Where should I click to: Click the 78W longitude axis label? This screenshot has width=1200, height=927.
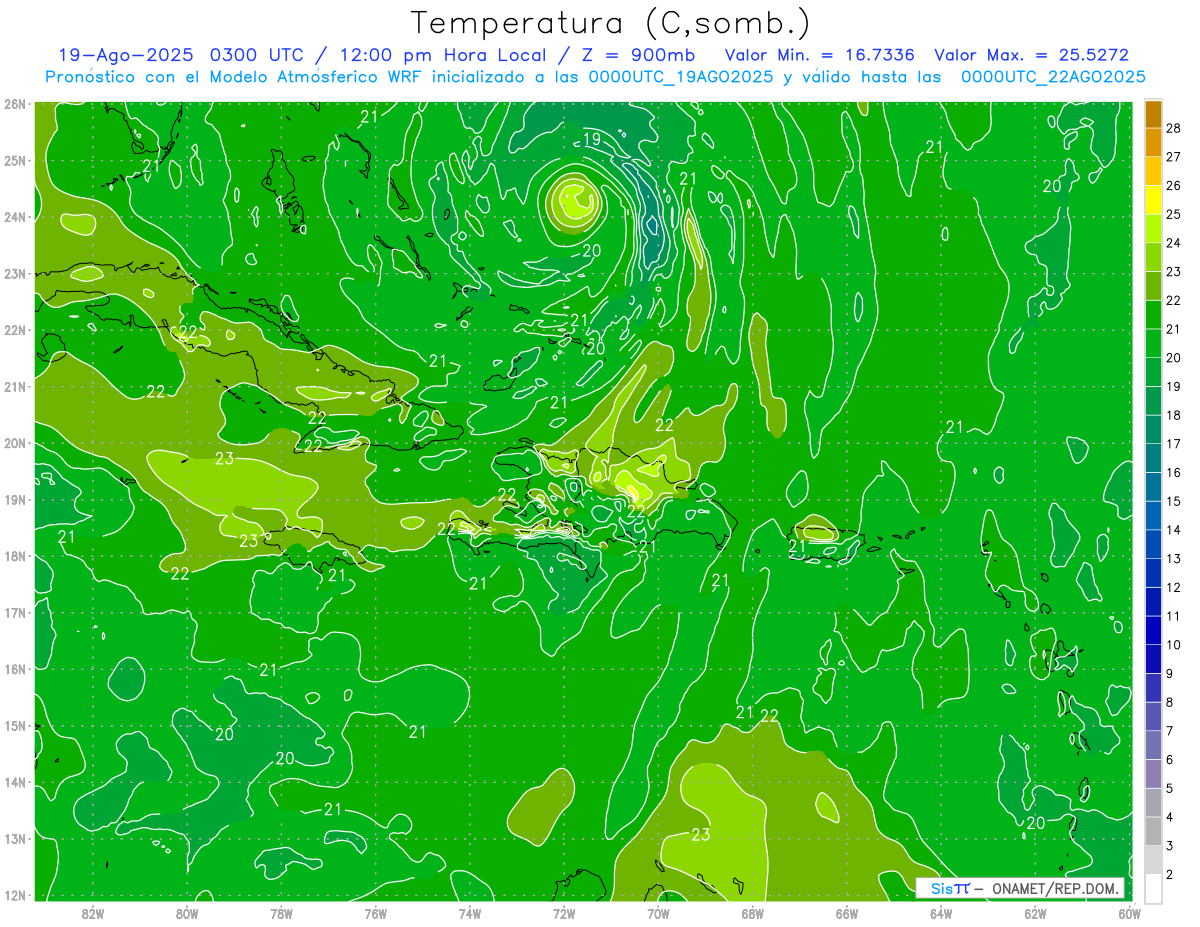pyautogui.click(x=281, y=913)
